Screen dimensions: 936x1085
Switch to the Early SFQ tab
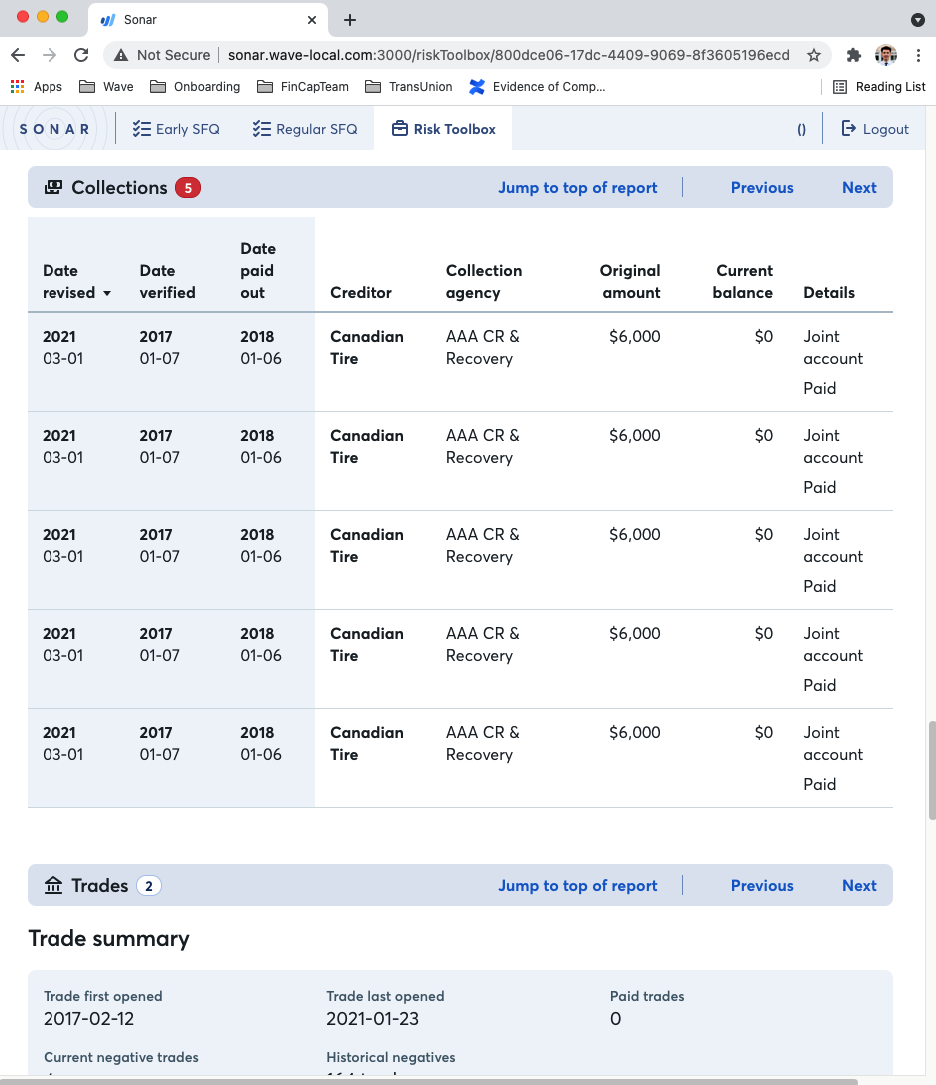(x=176, y=129)
